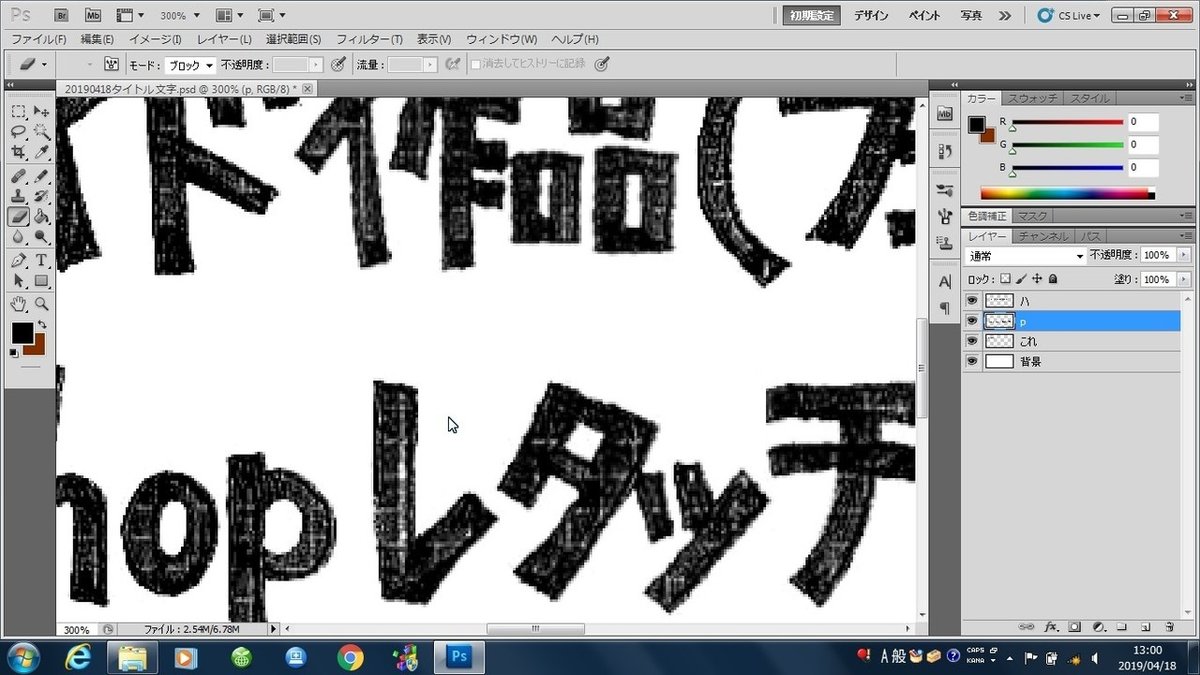The width and height of the screenshot is (1200, 675).
Task: Toggle lock transparent pixels
Action: pyautogui.click(x=1006, y=280)
